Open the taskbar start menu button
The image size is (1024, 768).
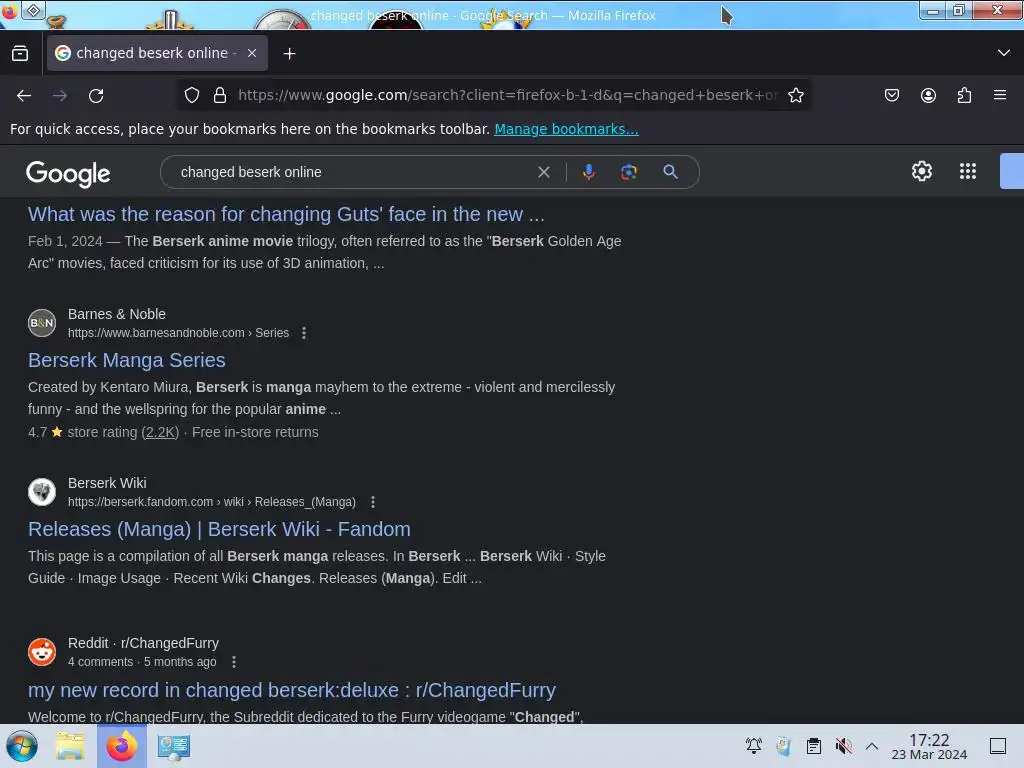(x=22, y=746)
